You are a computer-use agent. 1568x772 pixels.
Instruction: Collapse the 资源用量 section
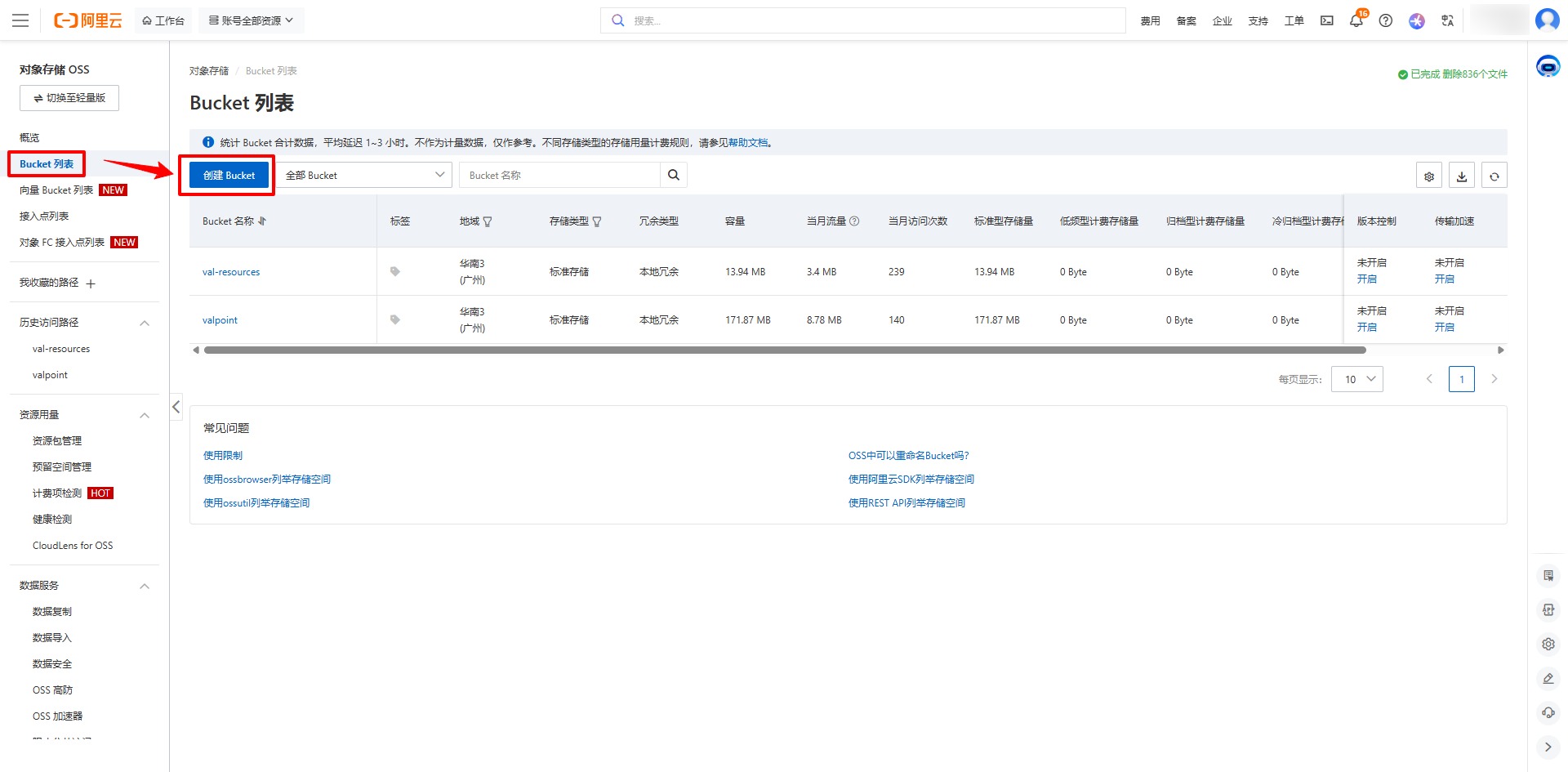click(145, 416)
